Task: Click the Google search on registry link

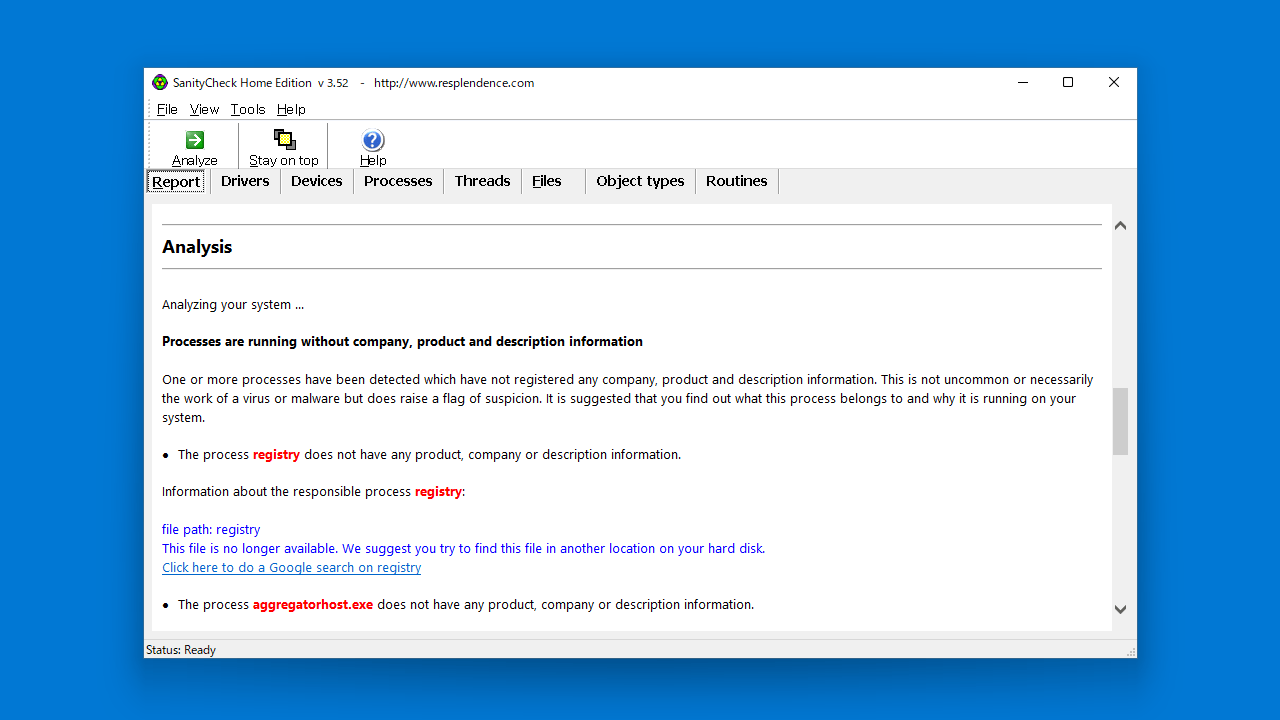Action: pos(292,567)
